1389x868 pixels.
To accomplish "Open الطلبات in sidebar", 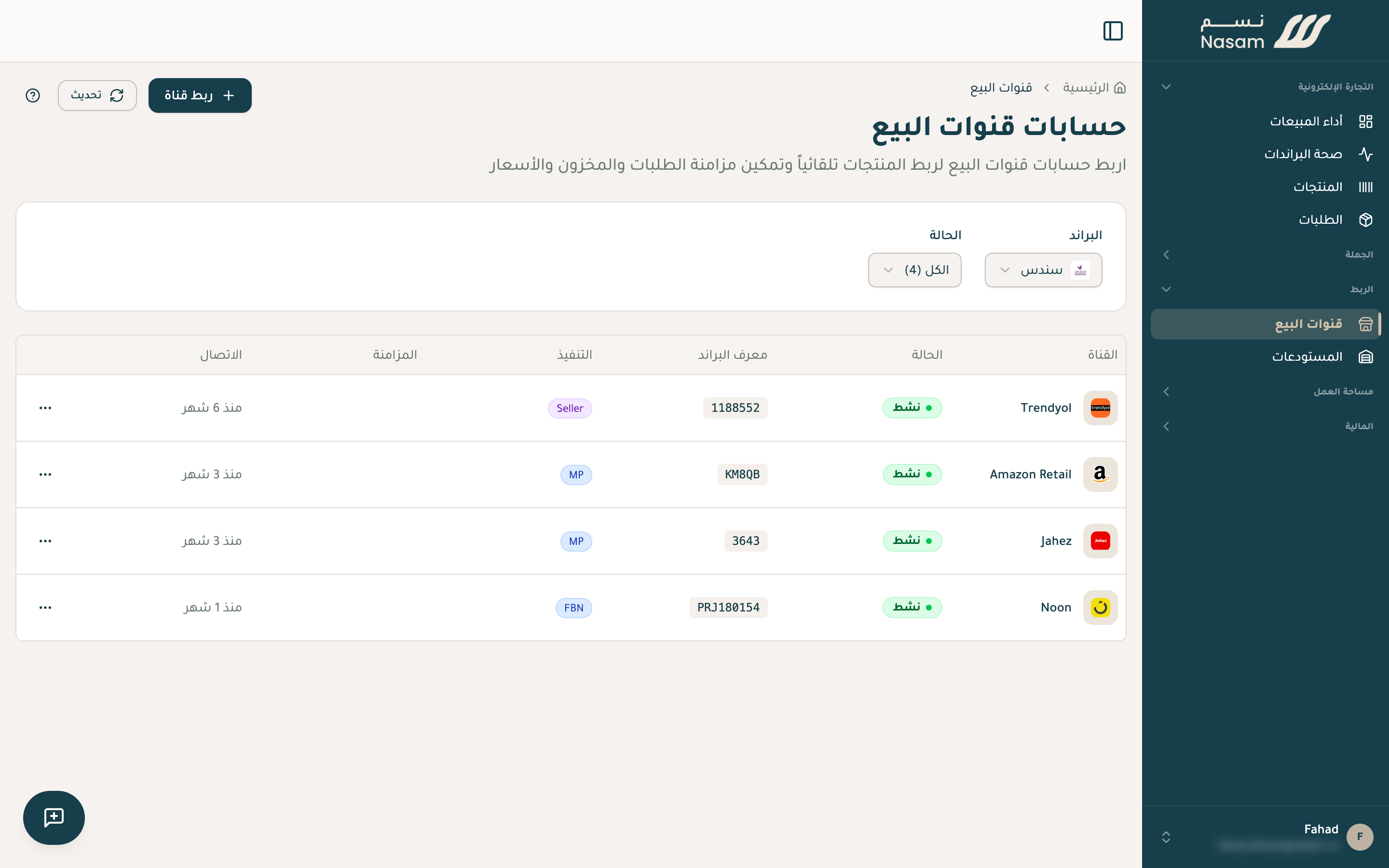I will [1265, 219].
